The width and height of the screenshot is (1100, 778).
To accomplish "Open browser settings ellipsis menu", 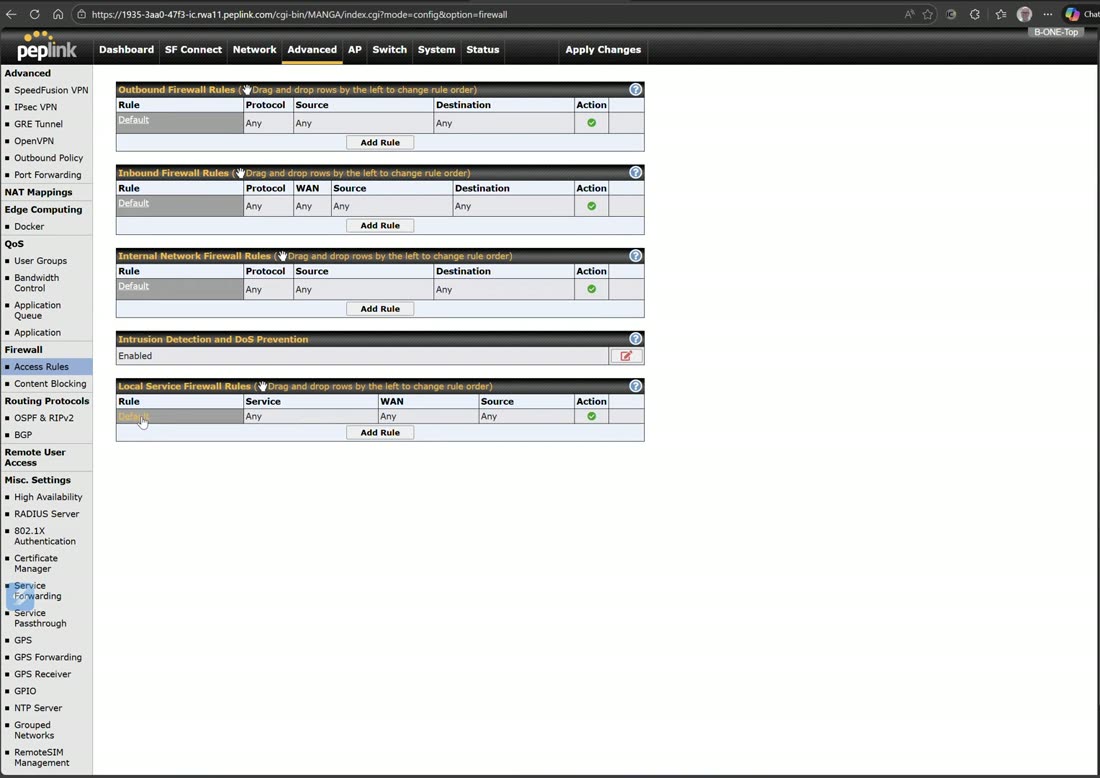I will pyautogui.click(x=1048, y=14).
